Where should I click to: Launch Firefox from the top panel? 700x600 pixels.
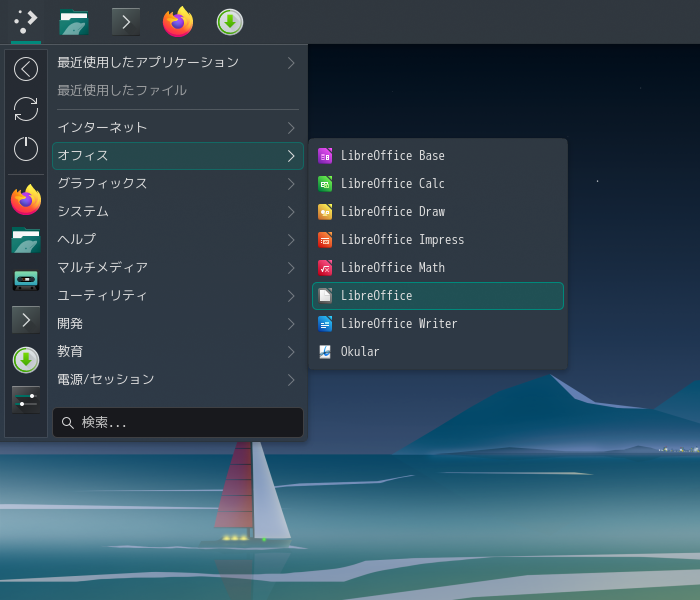tap(178, 21)
